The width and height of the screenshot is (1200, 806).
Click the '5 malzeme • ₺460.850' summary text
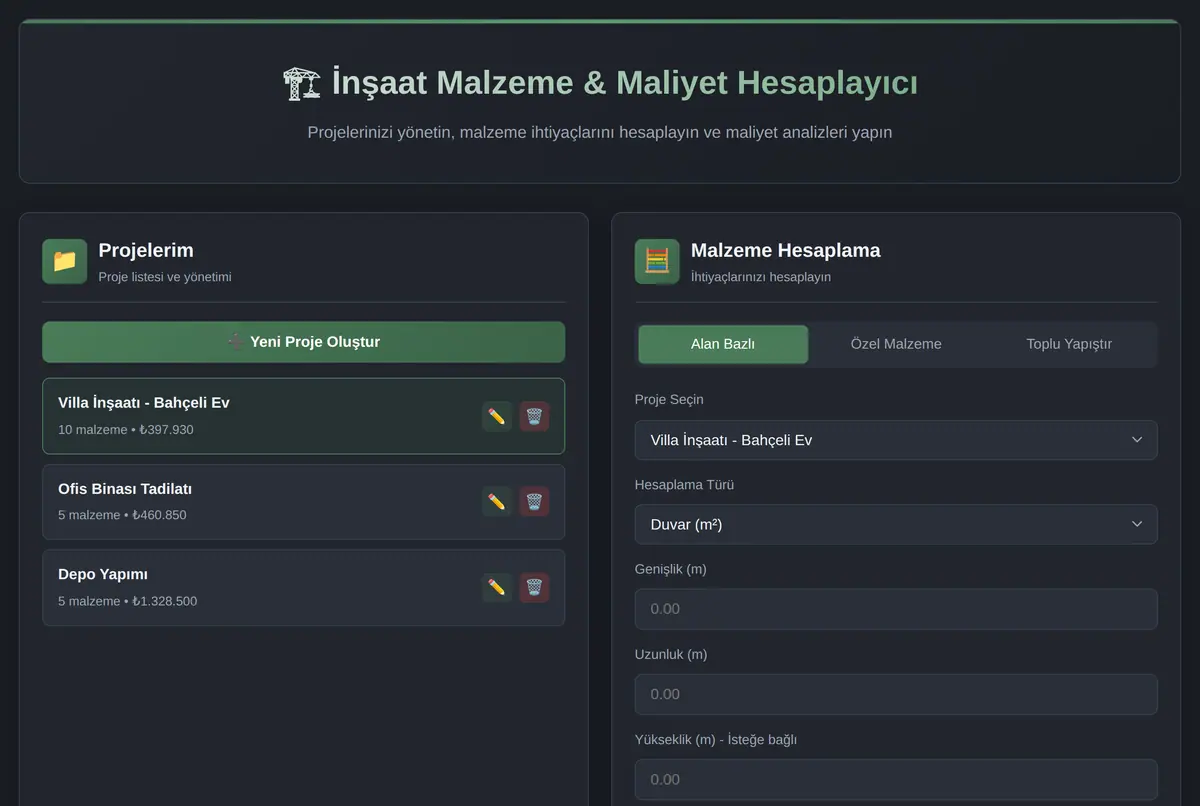click(x=122, y=515)
